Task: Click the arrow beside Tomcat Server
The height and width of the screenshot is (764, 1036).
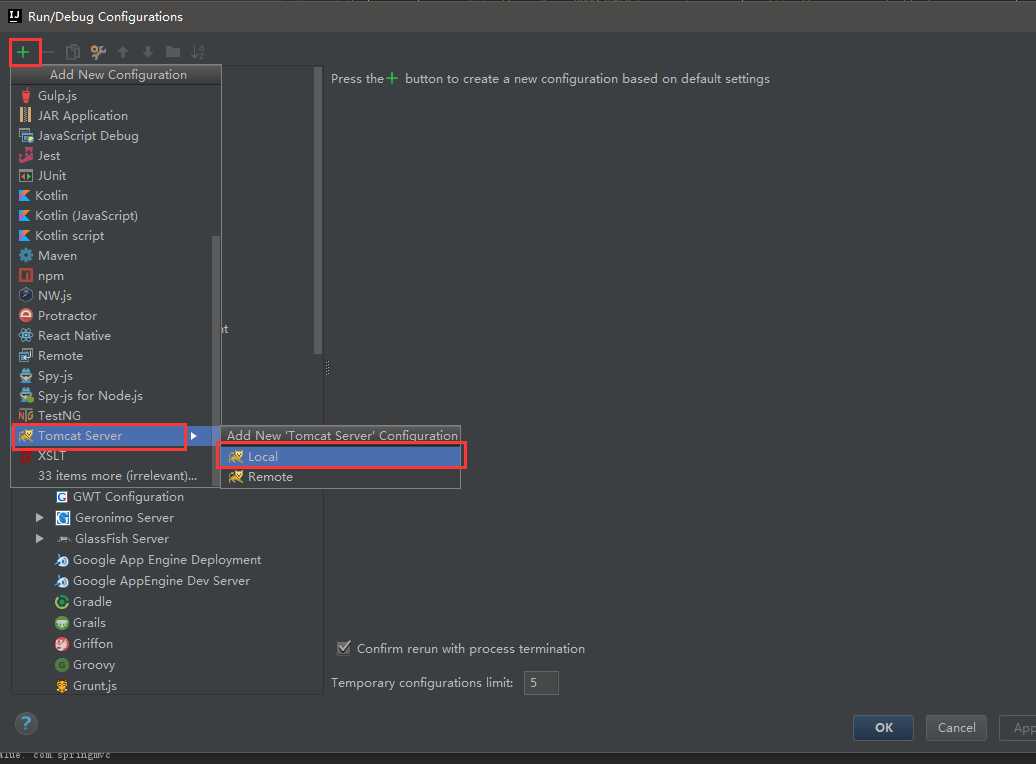Action: (x=194, y=436)
